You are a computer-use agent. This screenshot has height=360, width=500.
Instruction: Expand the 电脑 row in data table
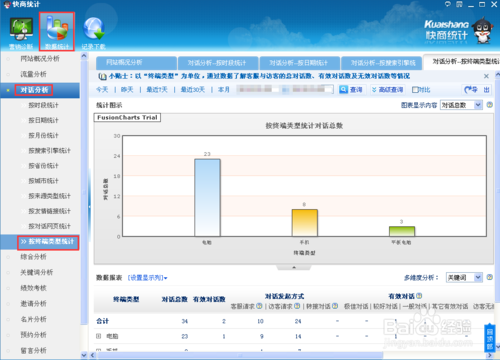coord(98,336)
